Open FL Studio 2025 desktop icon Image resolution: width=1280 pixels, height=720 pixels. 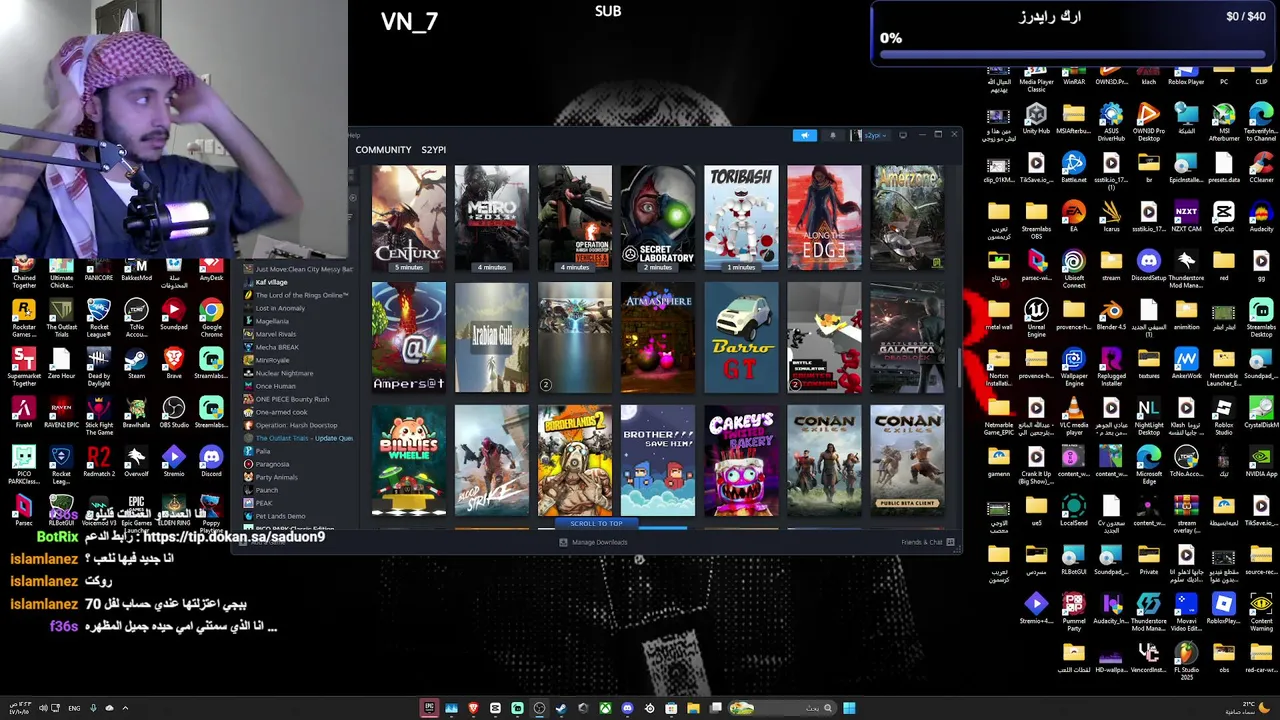tap(1186, 660)
